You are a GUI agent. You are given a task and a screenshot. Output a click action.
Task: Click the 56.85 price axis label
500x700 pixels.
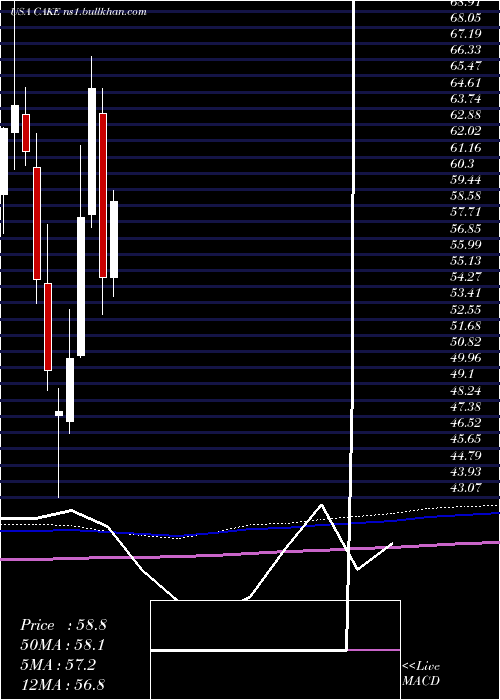click(x=466, y=228)
